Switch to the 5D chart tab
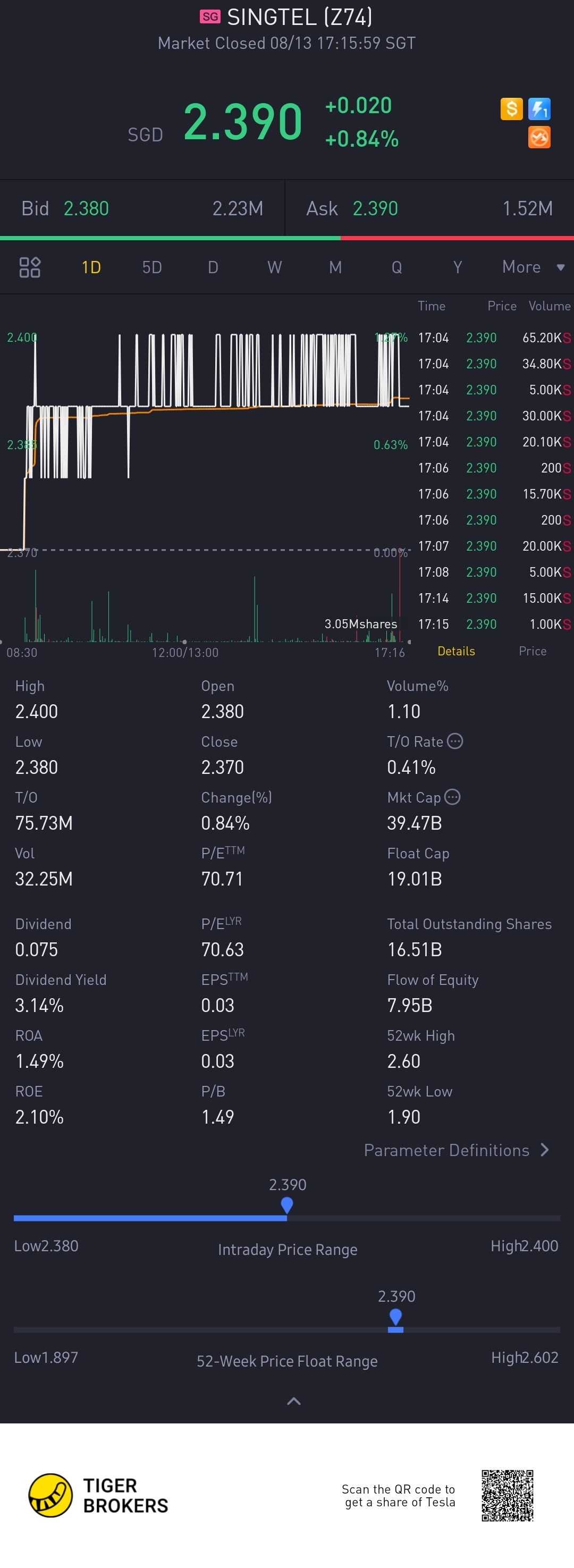The width and height of the screenshot is (574, 1568). tap(152, 267)
